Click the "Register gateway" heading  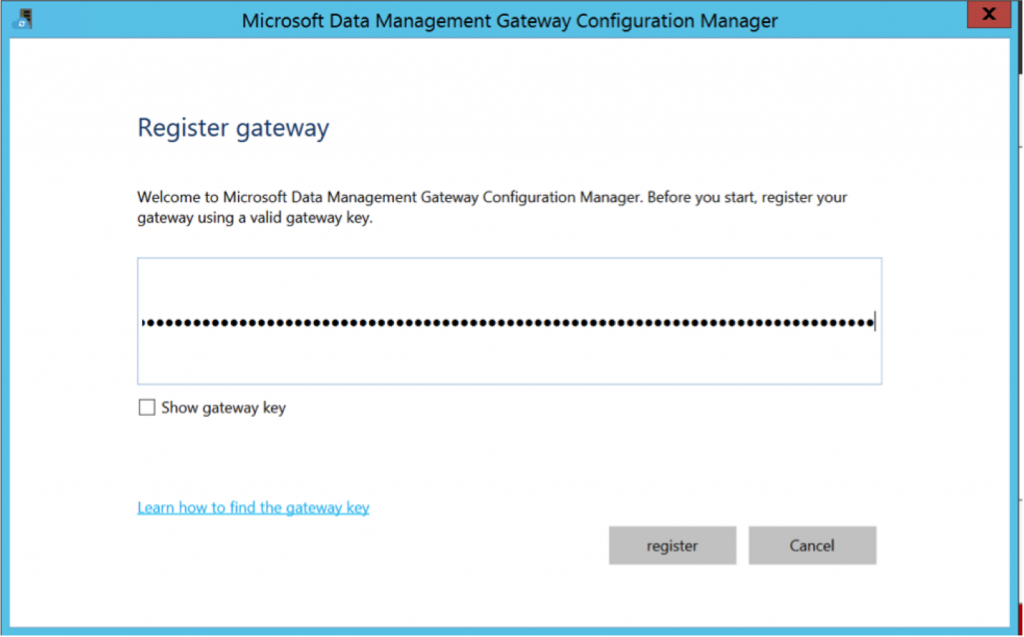tap(233, 128)
